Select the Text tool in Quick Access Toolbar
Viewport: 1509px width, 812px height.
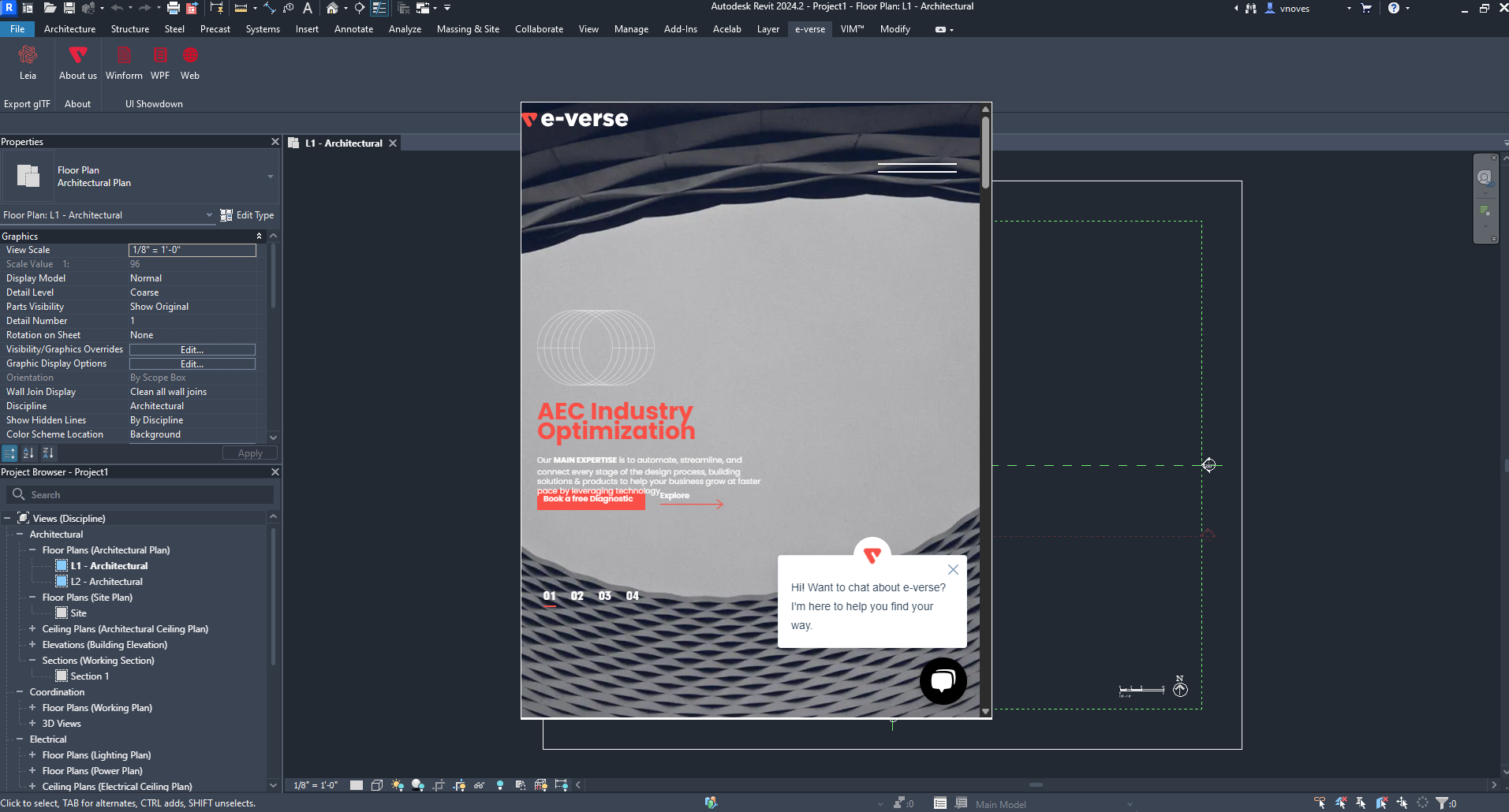308,8
